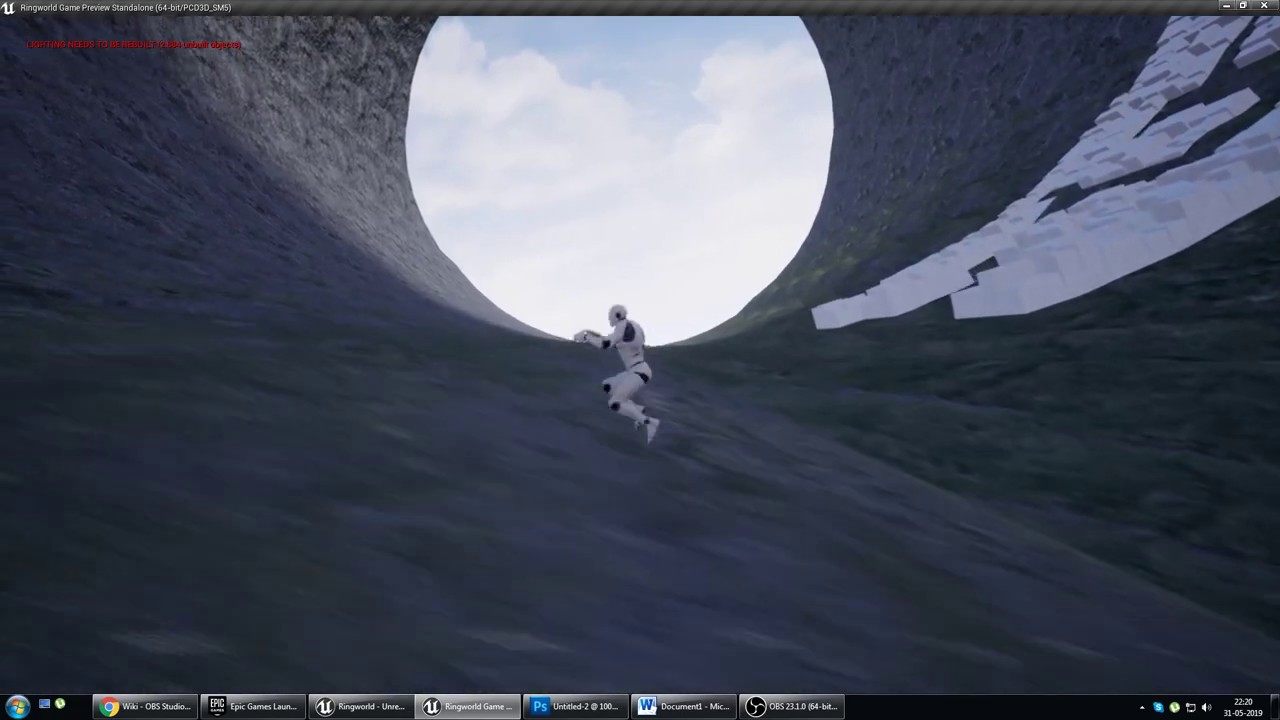Click the white mannequin character
1280x720 pixels.
(x=620, y=373)
